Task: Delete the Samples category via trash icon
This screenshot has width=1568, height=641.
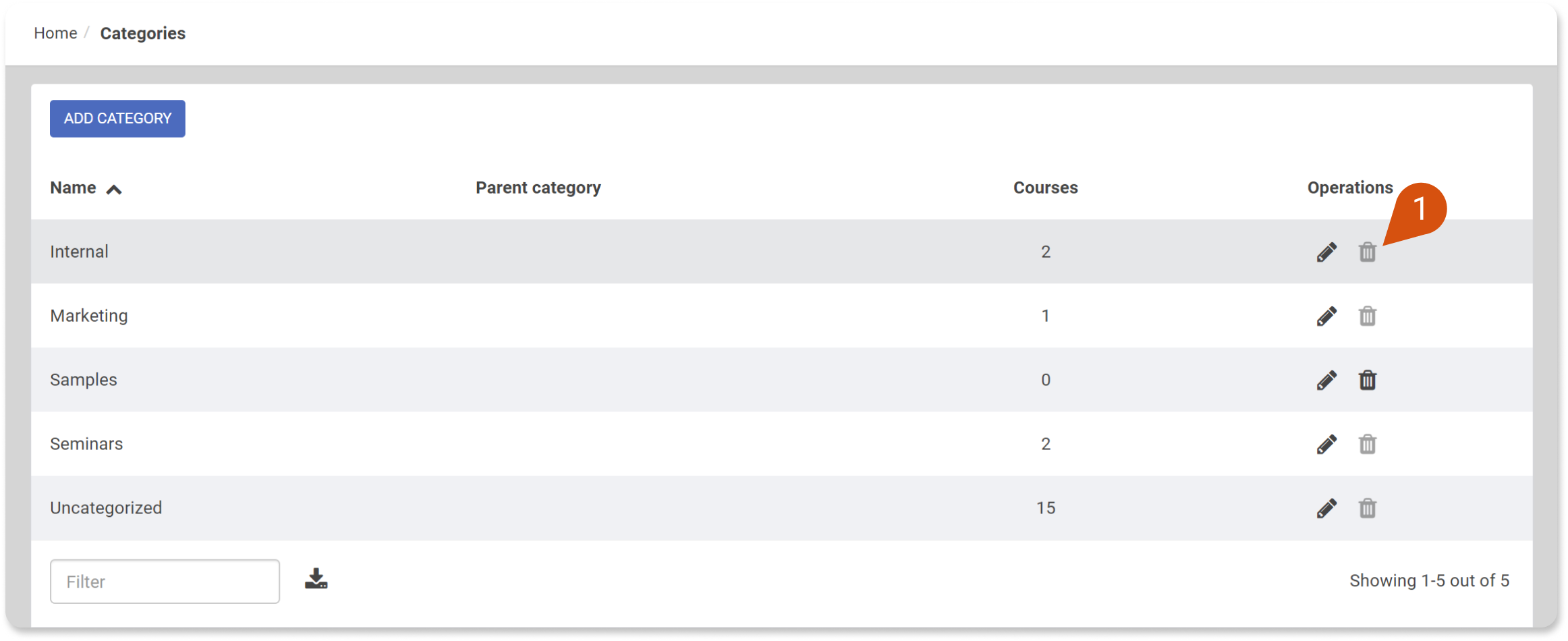Action: pyautogui.click(x=1367, y=380)
